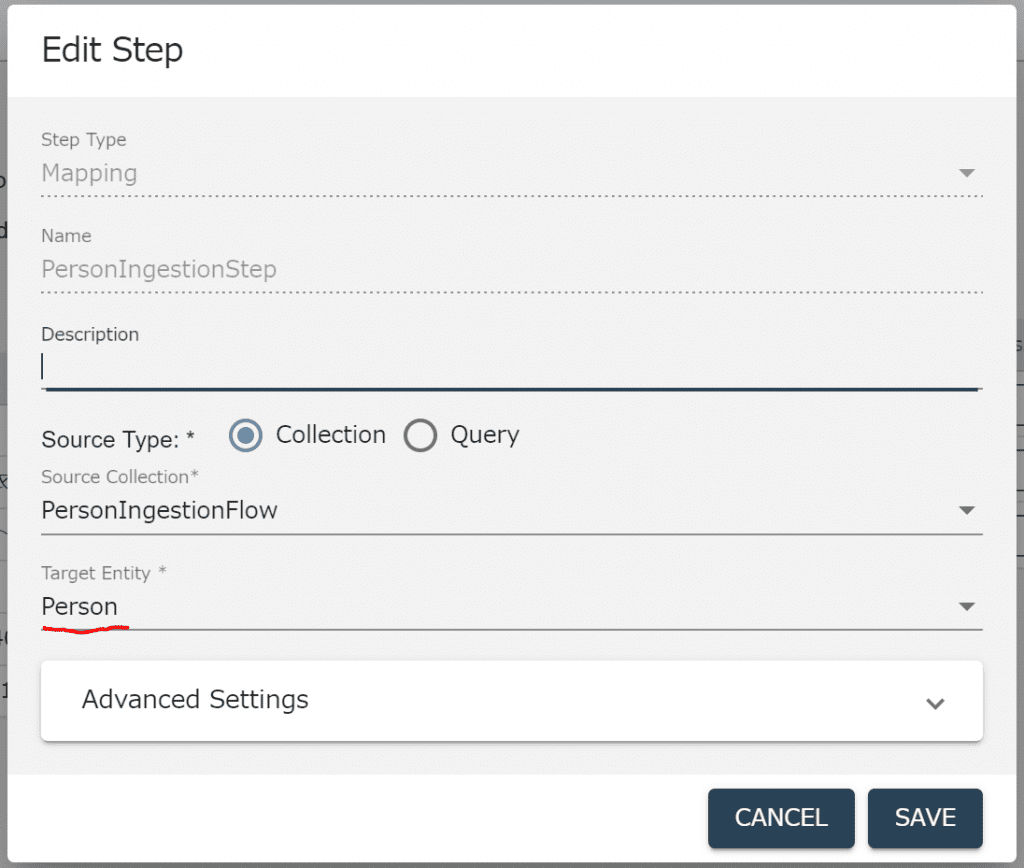Screen dimensions: 1024x868
Task: Open the Target Entity dropdown arrow
Action: [x=966, y=607]
